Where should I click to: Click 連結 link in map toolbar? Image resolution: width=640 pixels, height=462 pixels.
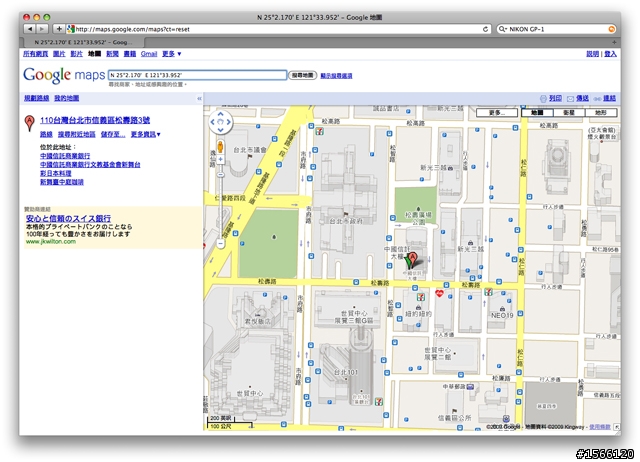tap(609, 98)
